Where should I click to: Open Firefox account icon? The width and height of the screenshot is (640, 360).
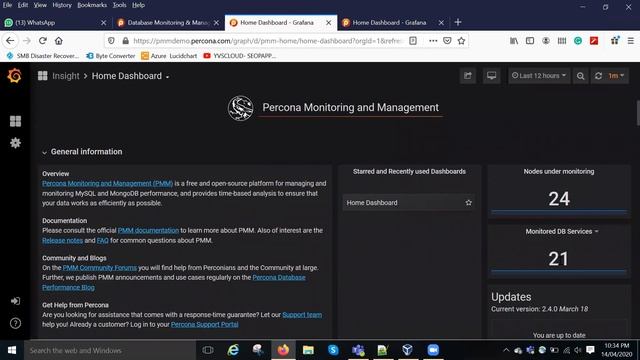click(546, 41)
